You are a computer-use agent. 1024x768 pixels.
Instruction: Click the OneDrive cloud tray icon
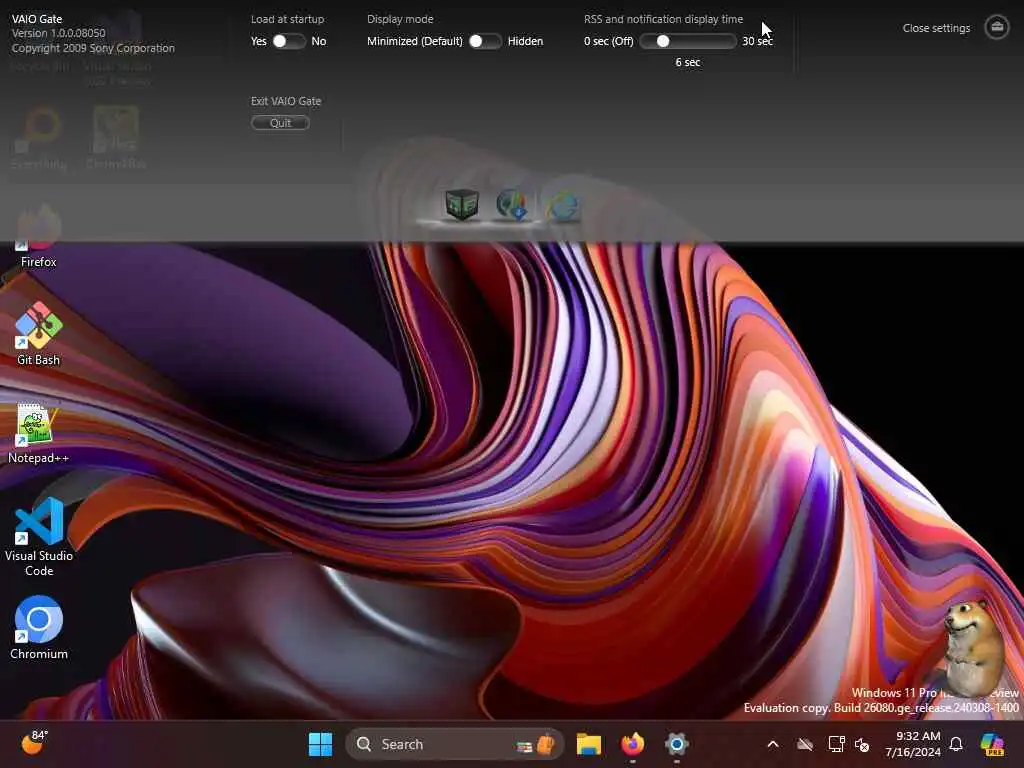point(805,744)
